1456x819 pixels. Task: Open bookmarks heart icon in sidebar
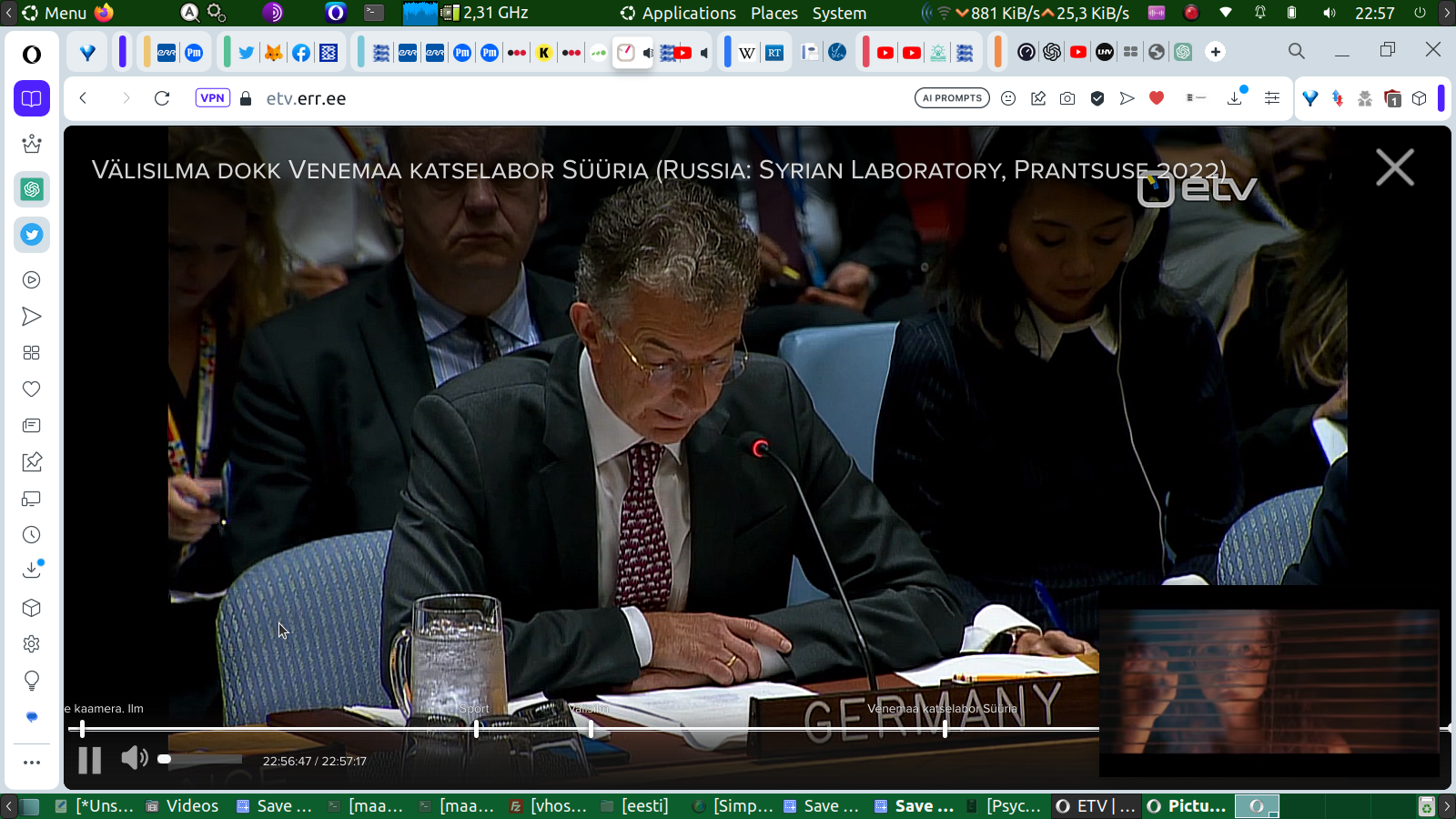click(32, 389)
